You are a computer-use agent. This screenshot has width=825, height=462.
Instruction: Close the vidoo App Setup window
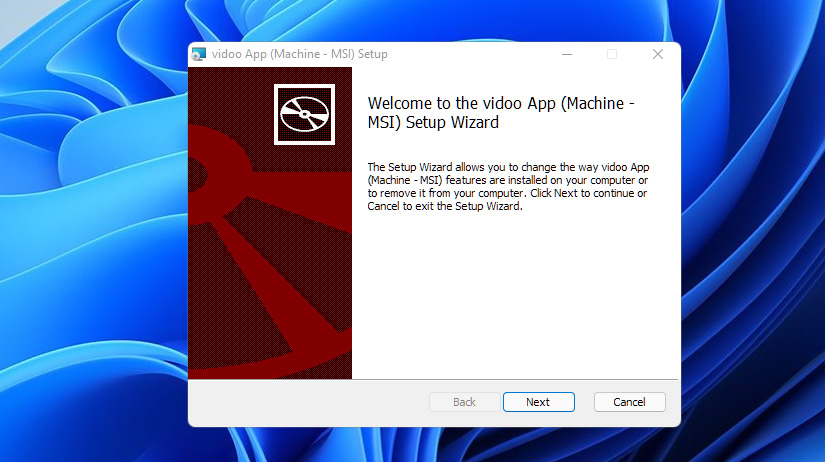(658, 54)
